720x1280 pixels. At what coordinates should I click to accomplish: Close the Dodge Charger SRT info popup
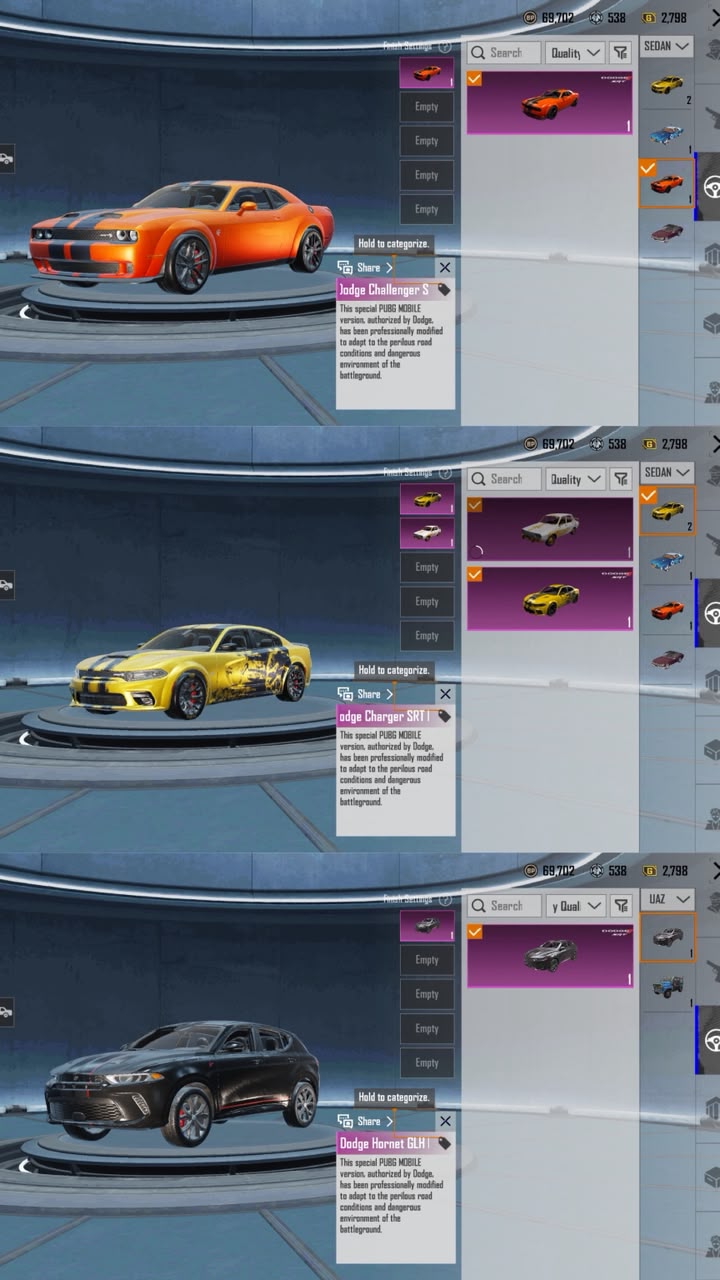445,694
